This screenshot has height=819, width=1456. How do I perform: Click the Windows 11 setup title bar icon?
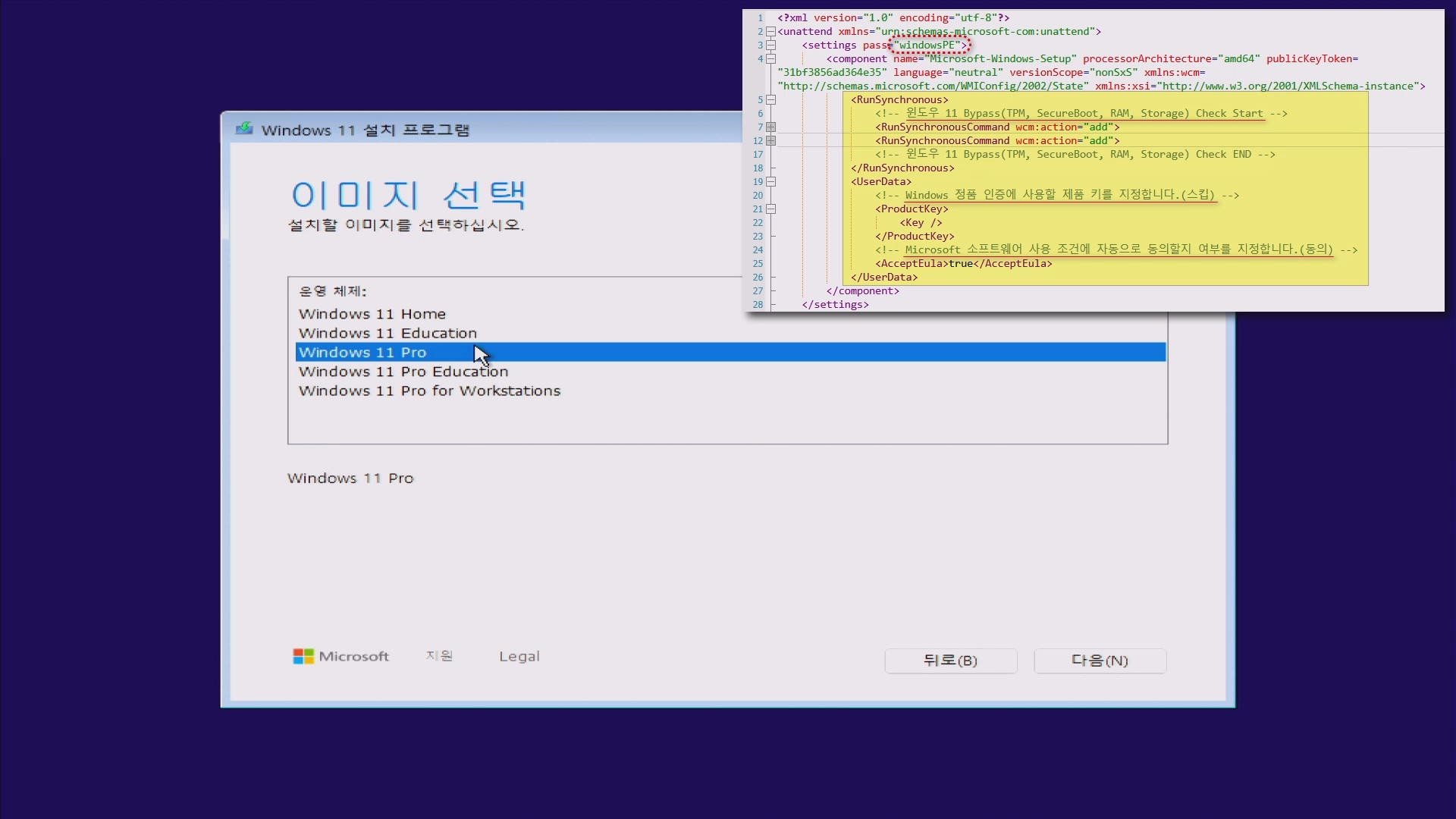point(244,129)
